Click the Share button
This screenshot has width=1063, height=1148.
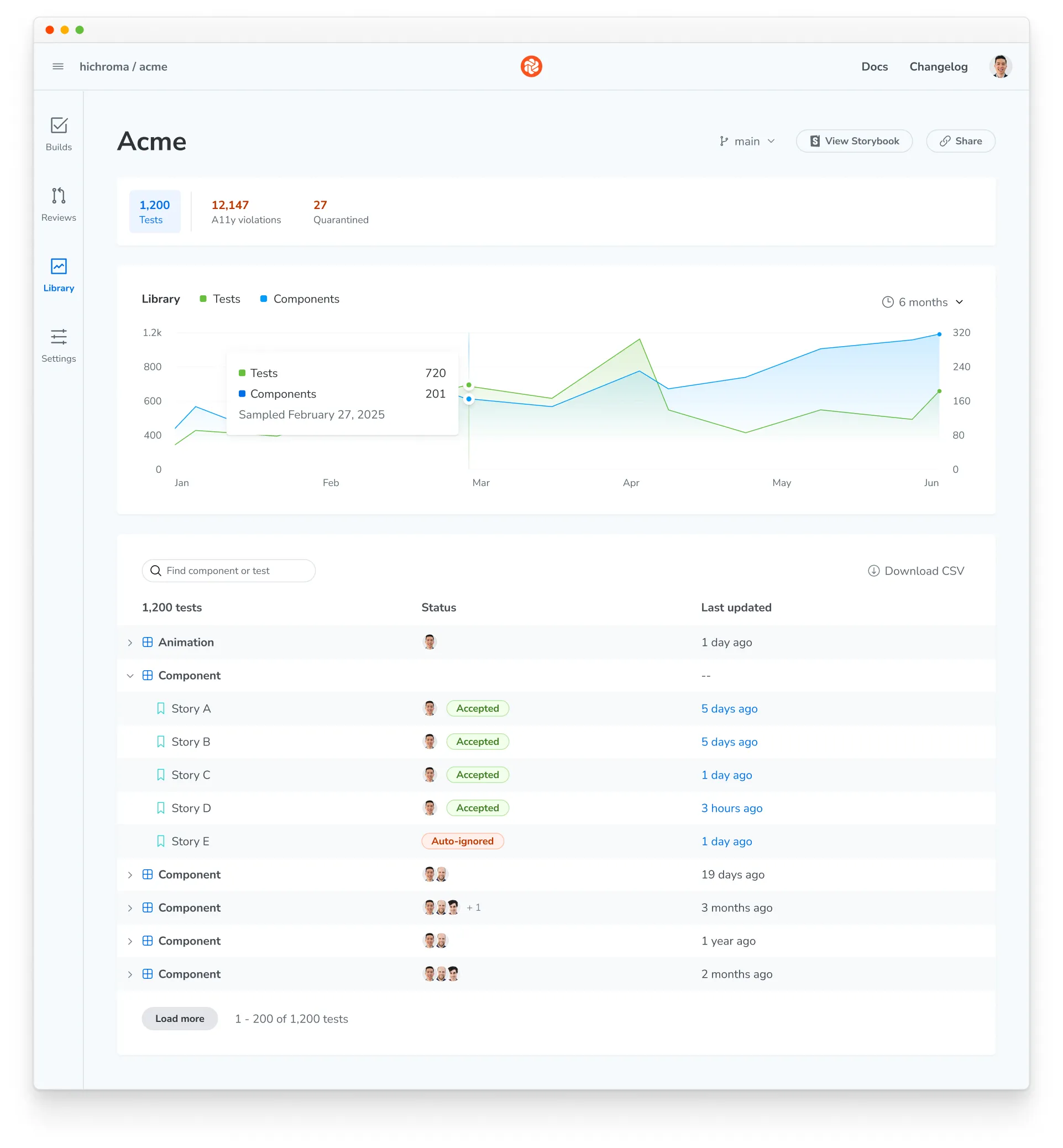point(960,142)
